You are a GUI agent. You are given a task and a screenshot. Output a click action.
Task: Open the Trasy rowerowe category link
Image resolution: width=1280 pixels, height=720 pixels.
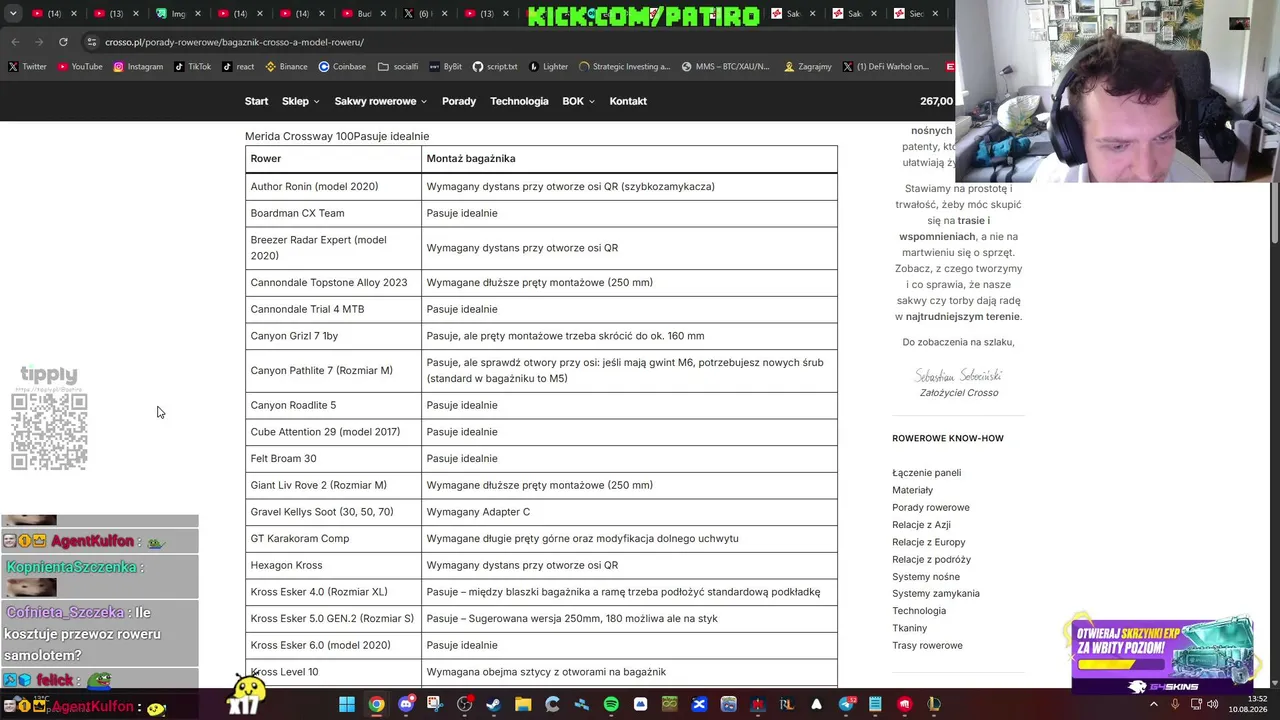tap(927, 645)
